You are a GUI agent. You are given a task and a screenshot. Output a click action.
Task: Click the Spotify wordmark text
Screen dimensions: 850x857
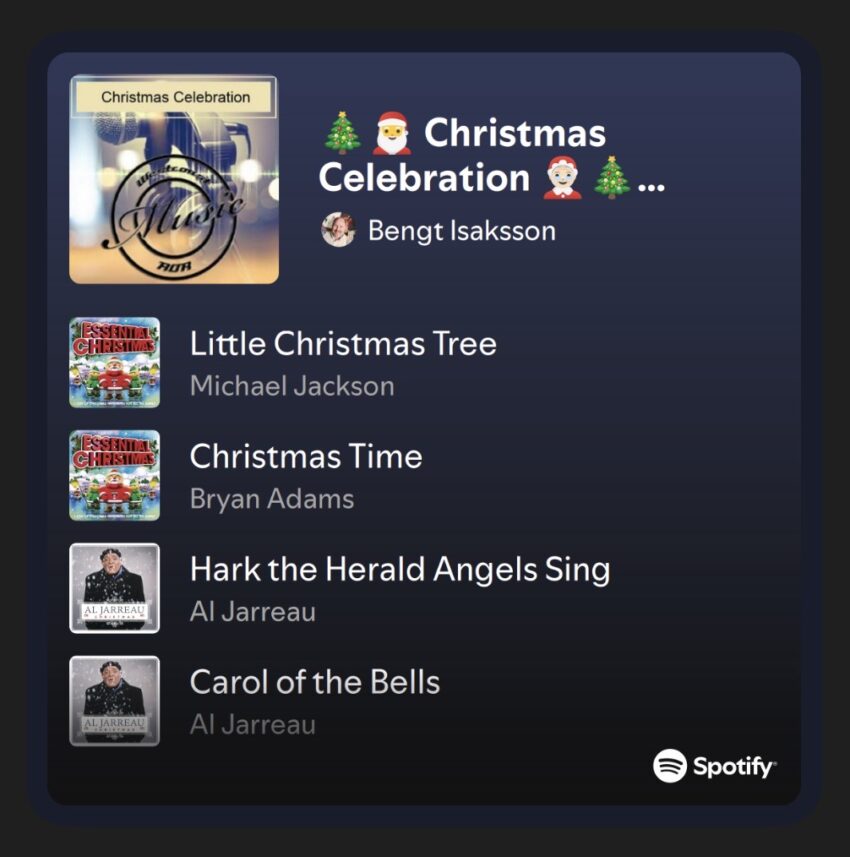(x=733, y=767)
